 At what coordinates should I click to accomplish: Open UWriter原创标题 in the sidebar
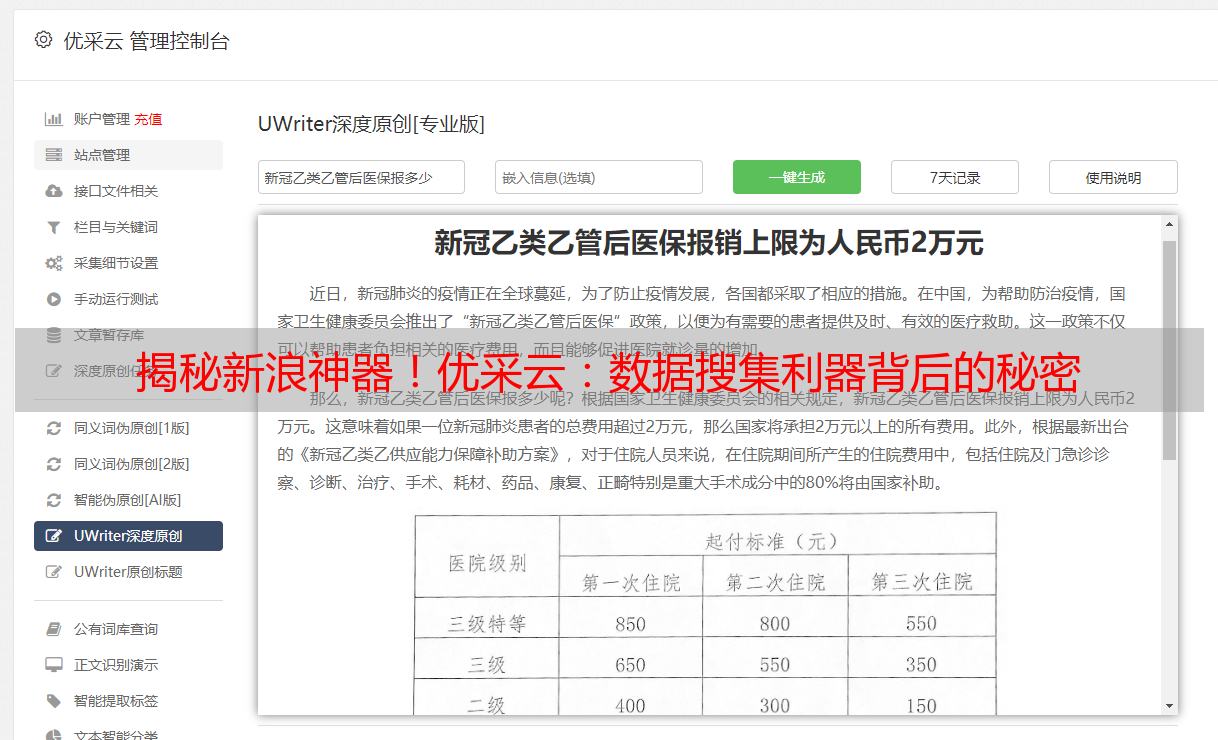pos(128,572)
